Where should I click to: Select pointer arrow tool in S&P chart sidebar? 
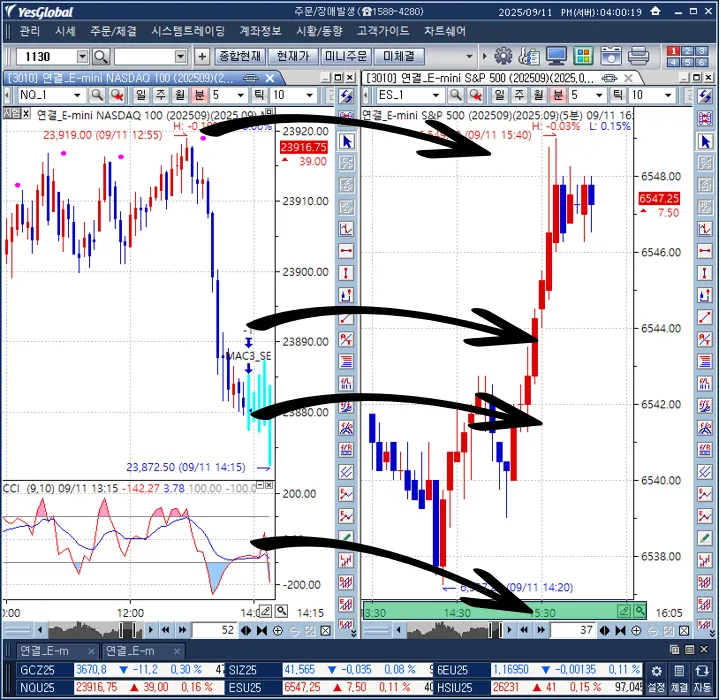tap(705, 141)
